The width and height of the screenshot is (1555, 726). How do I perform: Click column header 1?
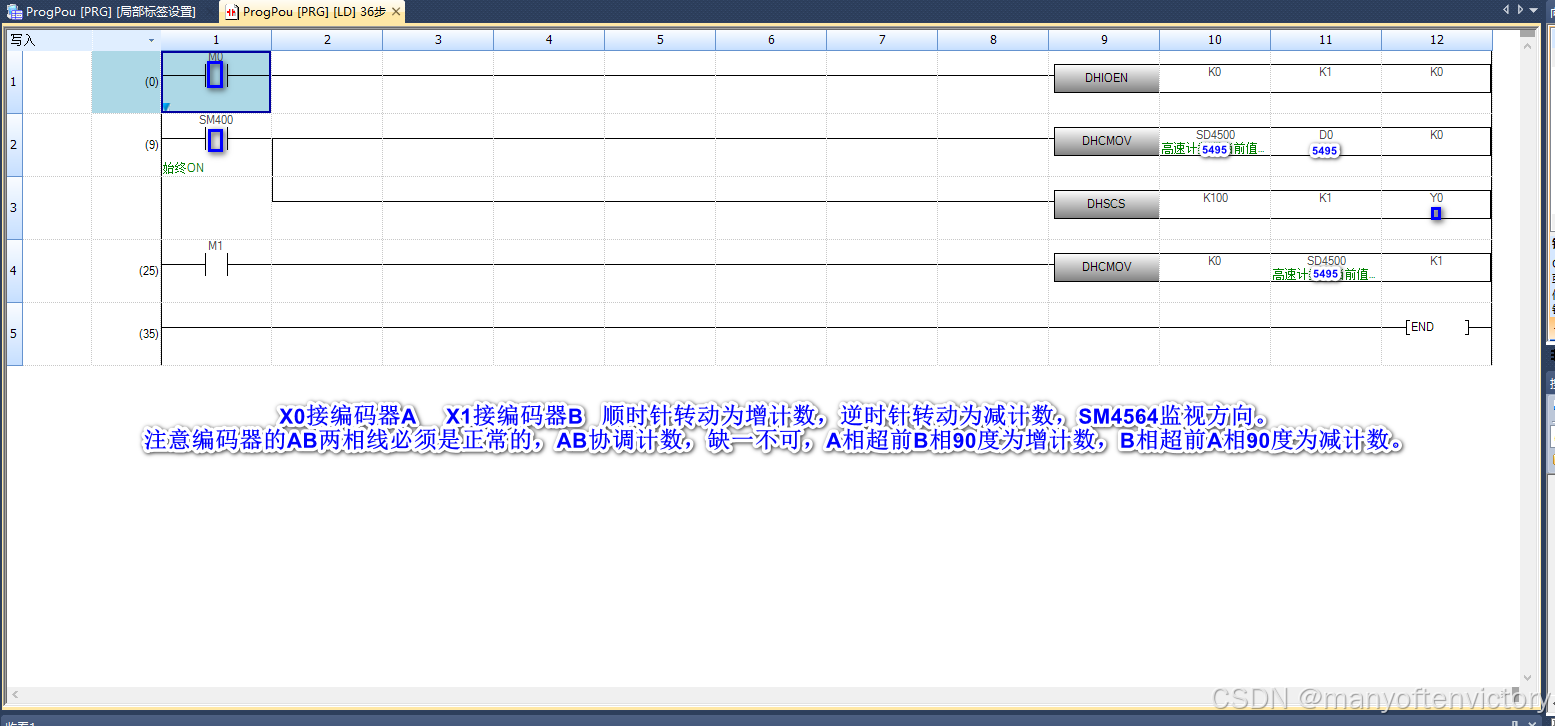tap(216, 40)
